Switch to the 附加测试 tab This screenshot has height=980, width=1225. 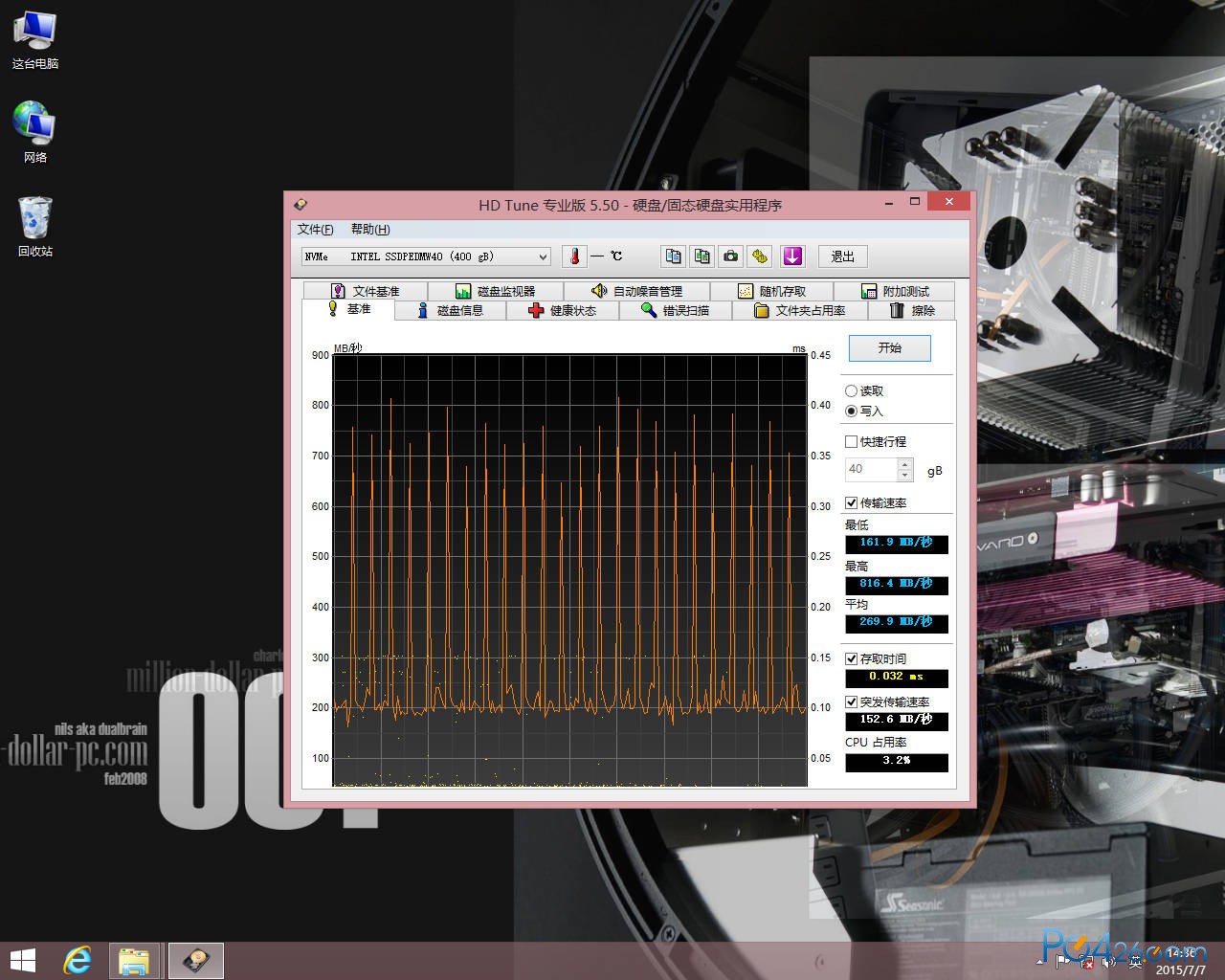pyautogui.click(x=895, y=291)
